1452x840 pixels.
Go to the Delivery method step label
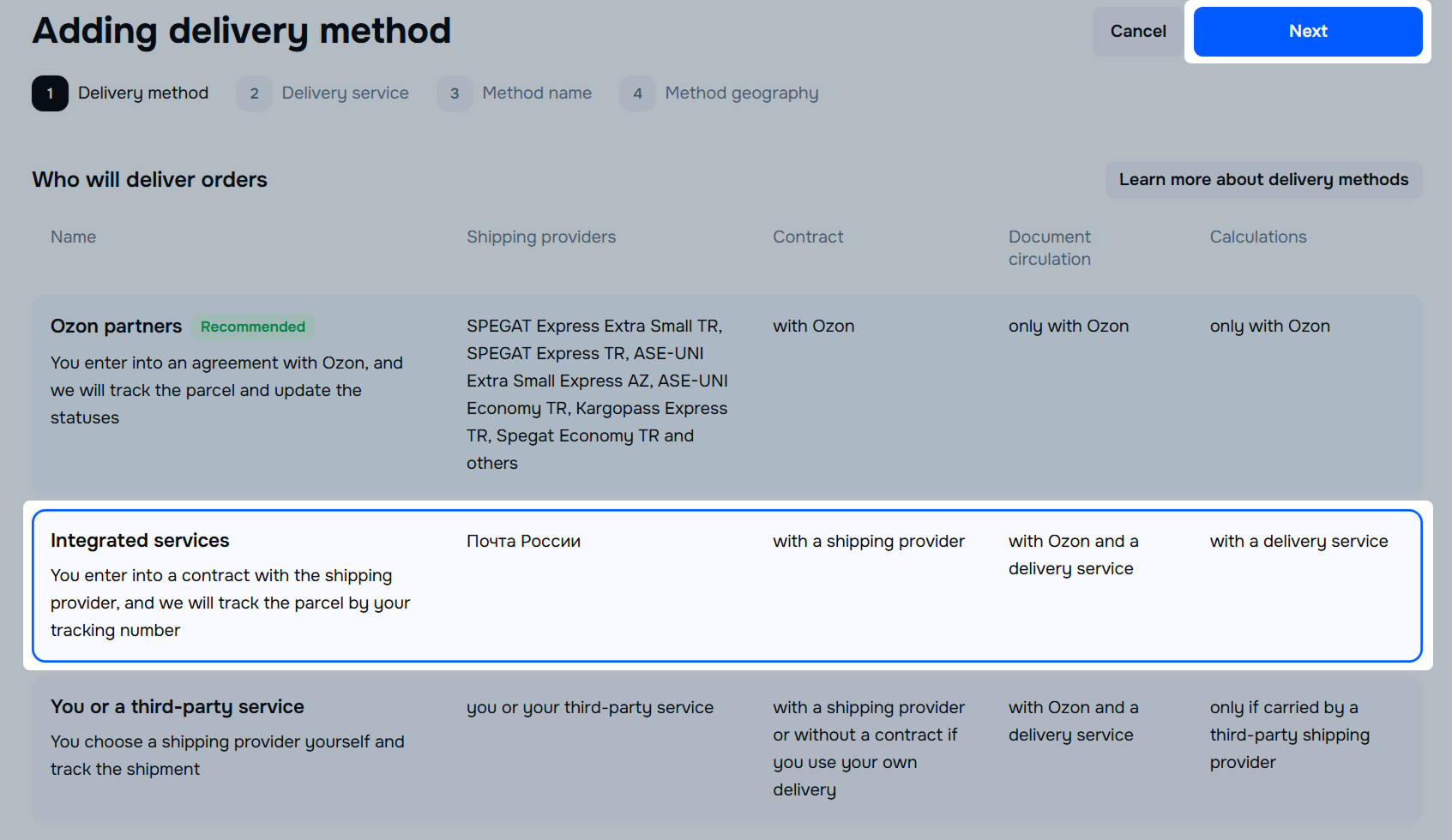coord(143,93)
